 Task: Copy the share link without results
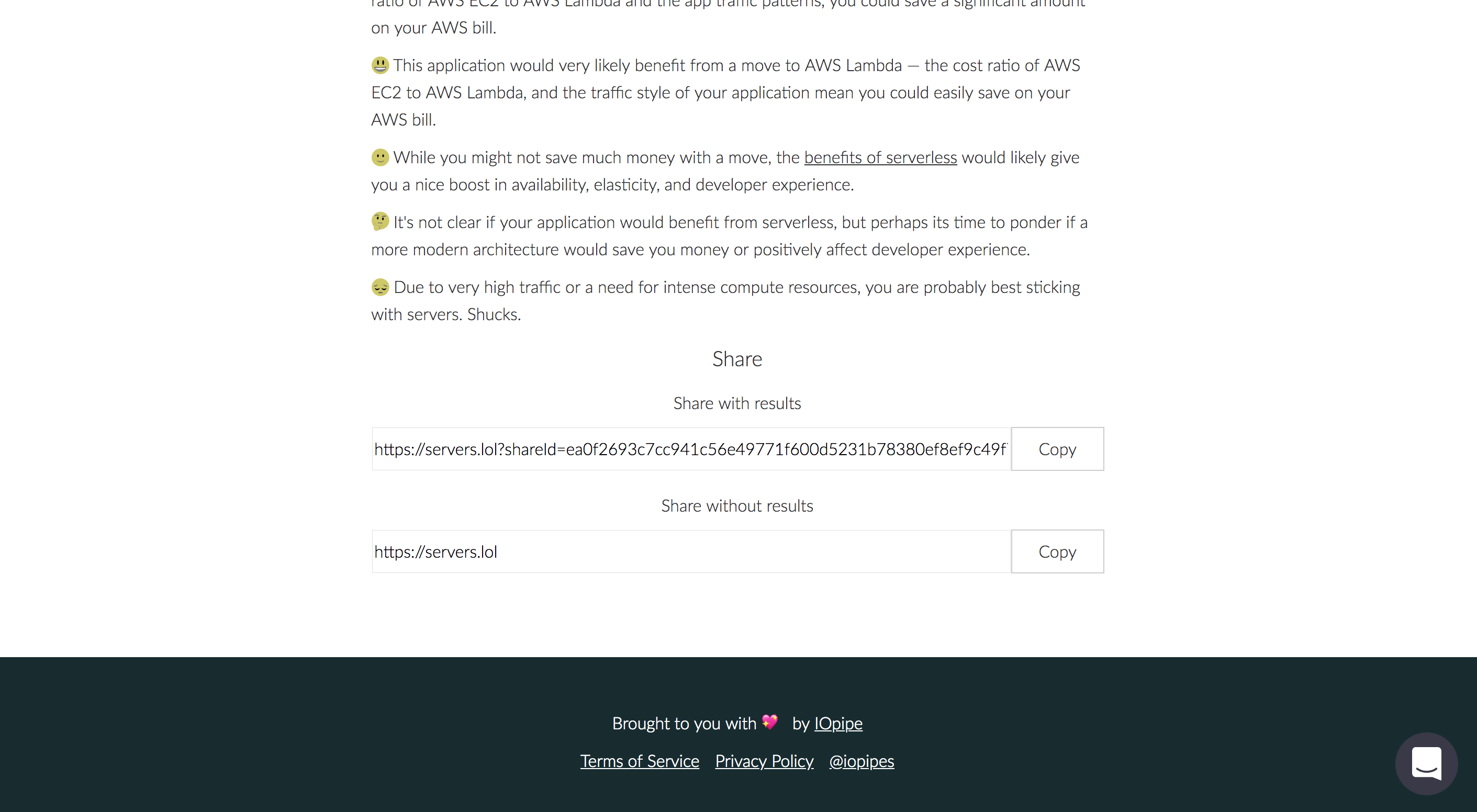[x=1057, y=551]
